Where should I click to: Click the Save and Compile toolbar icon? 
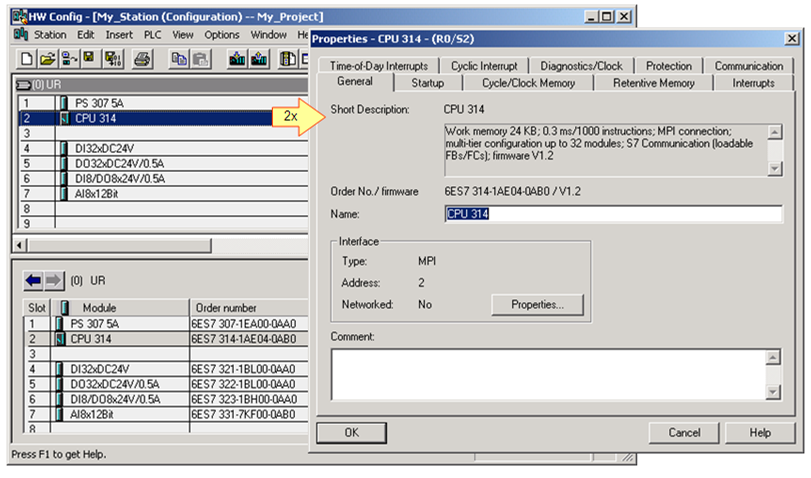click(x=113, y=59)
